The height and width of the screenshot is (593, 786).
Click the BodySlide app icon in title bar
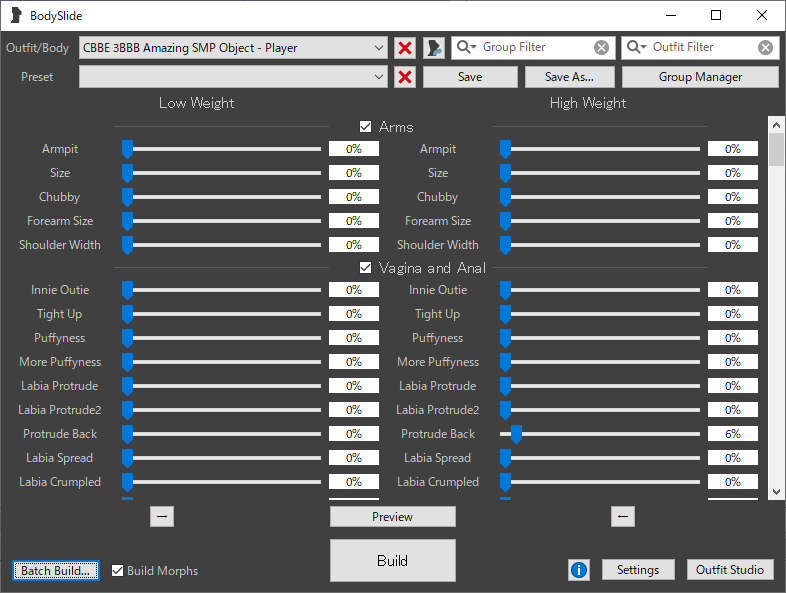pos(17,16)
